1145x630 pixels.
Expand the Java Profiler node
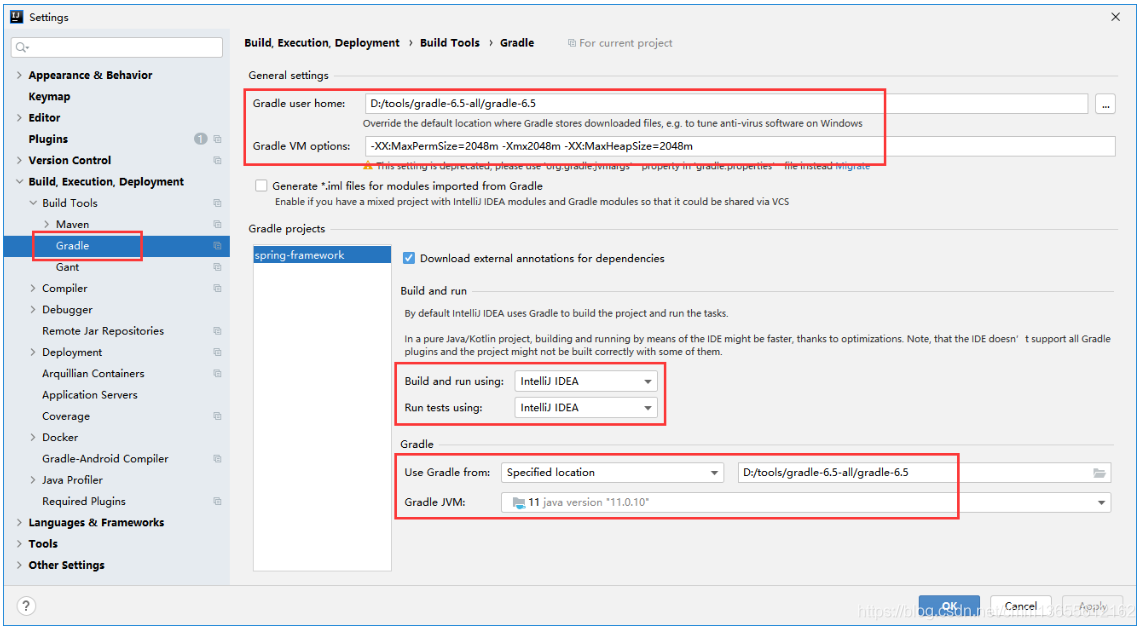click(33, 480)
